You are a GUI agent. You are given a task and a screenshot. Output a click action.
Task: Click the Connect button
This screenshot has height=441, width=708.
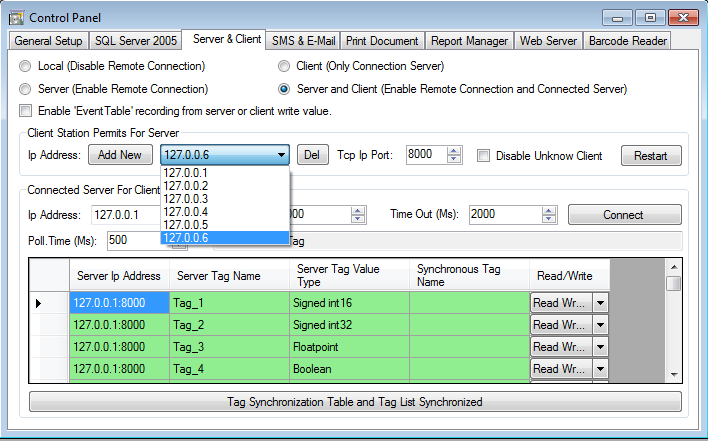pyautogui.click(x=624, y=215)
